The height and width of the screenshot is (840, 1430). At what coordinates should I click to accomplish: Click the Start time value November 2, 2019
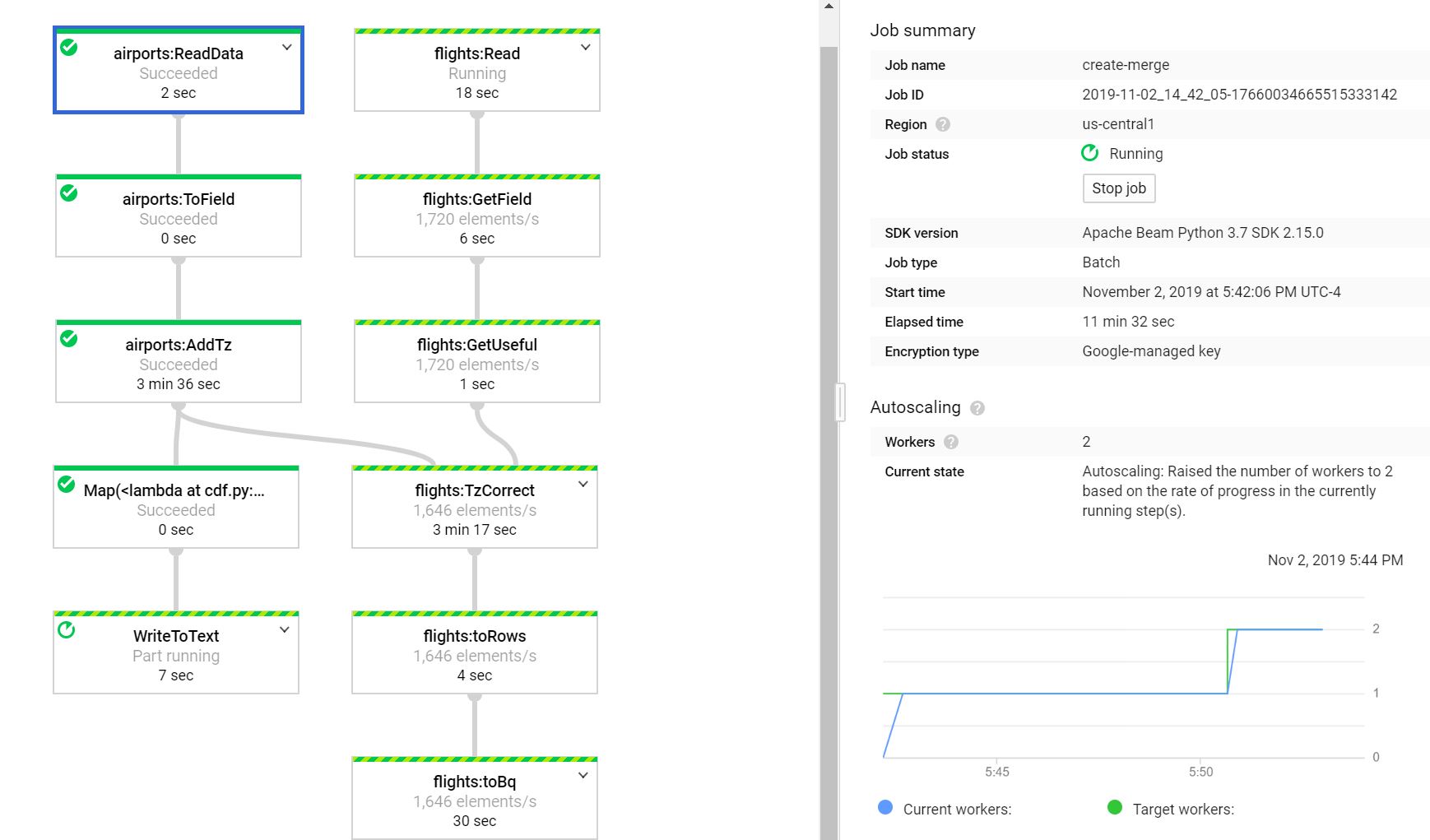coord(1211,292)
